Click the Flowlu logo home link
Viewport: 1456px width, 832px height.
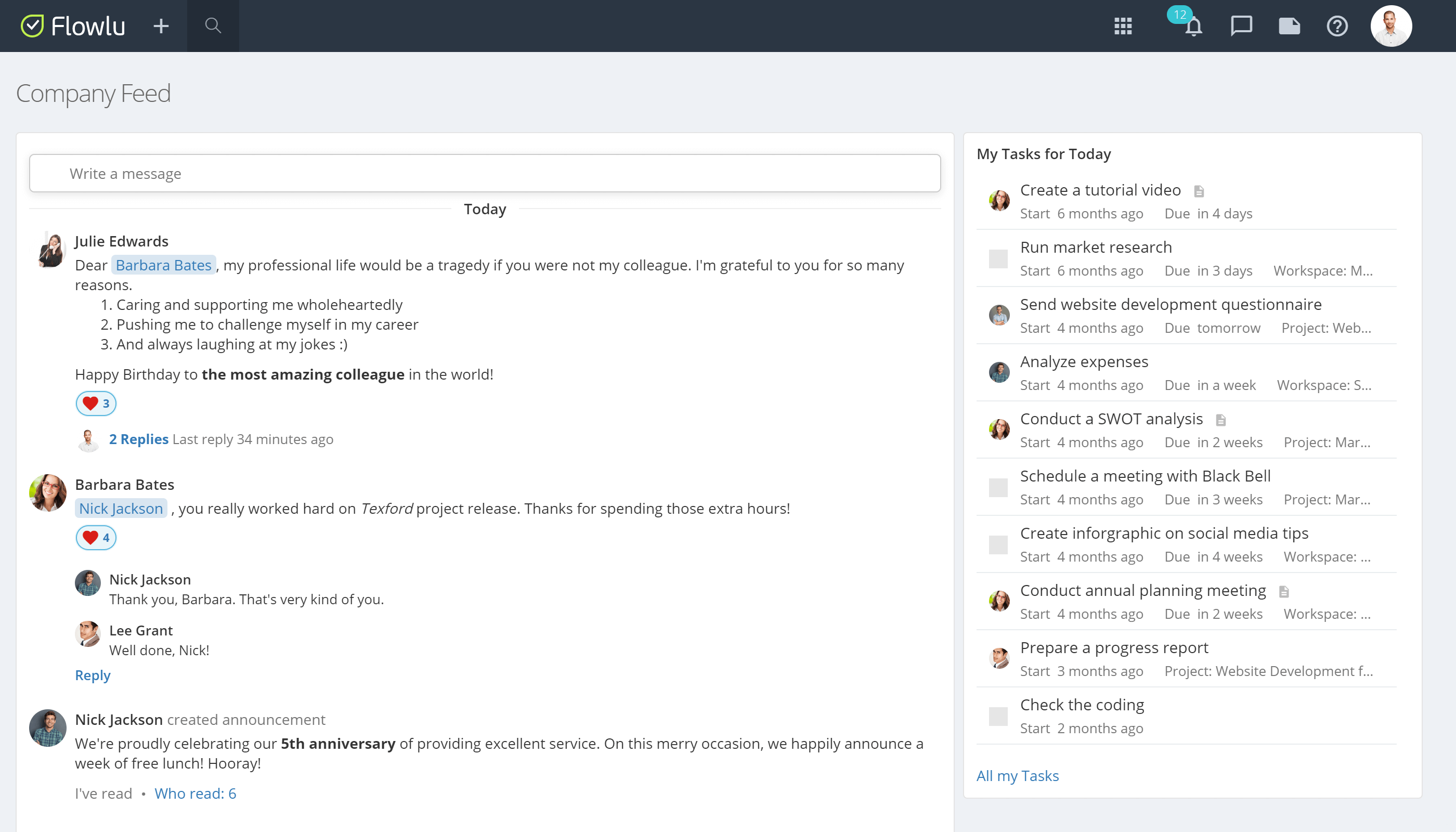(x=73, y=25)
